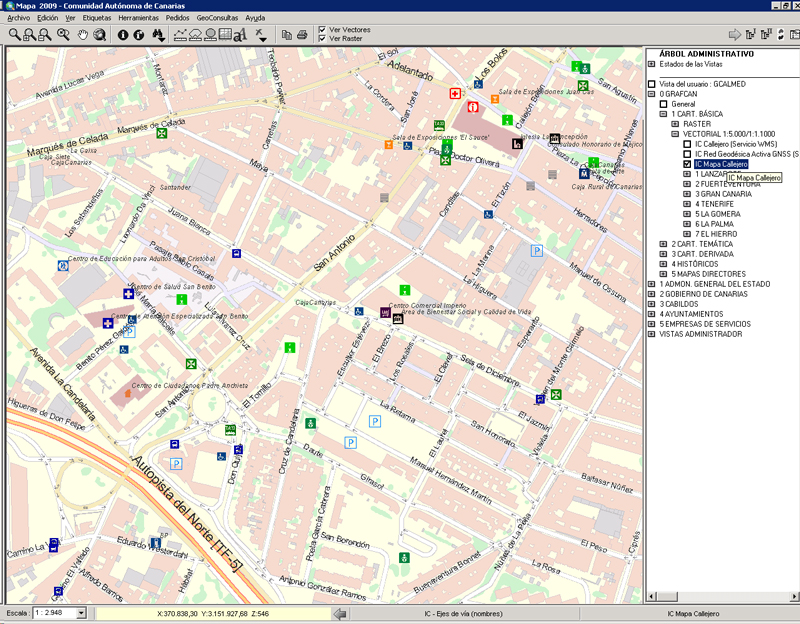Expand the 4 AYUNTAMIENTOS node

point(652,314)
